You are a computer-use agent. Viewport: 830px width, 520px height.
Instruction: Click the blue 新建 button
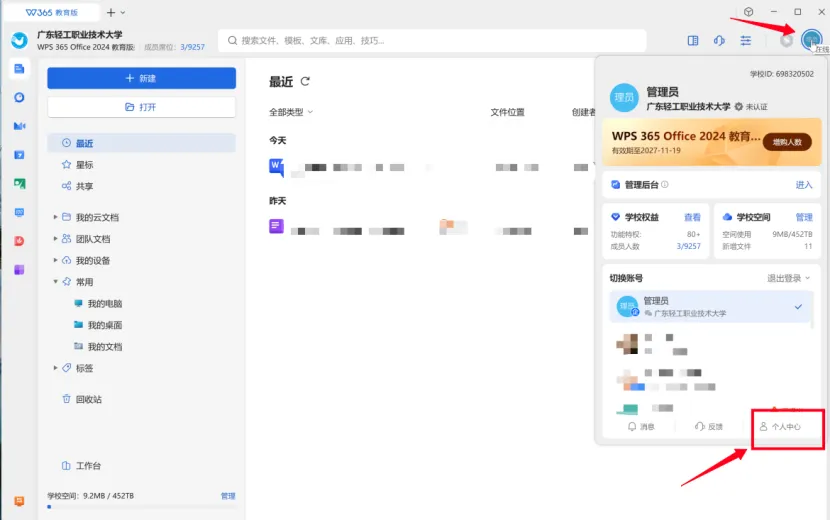[141, 78]
